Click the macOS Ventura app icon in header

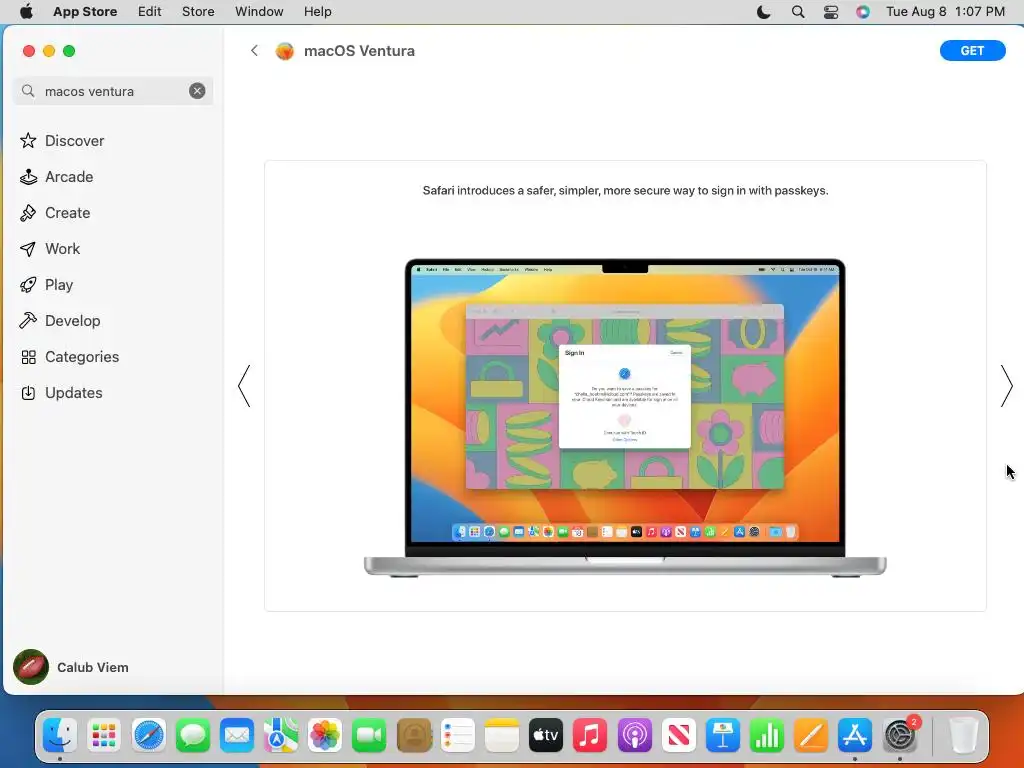(x=285, y=51)
